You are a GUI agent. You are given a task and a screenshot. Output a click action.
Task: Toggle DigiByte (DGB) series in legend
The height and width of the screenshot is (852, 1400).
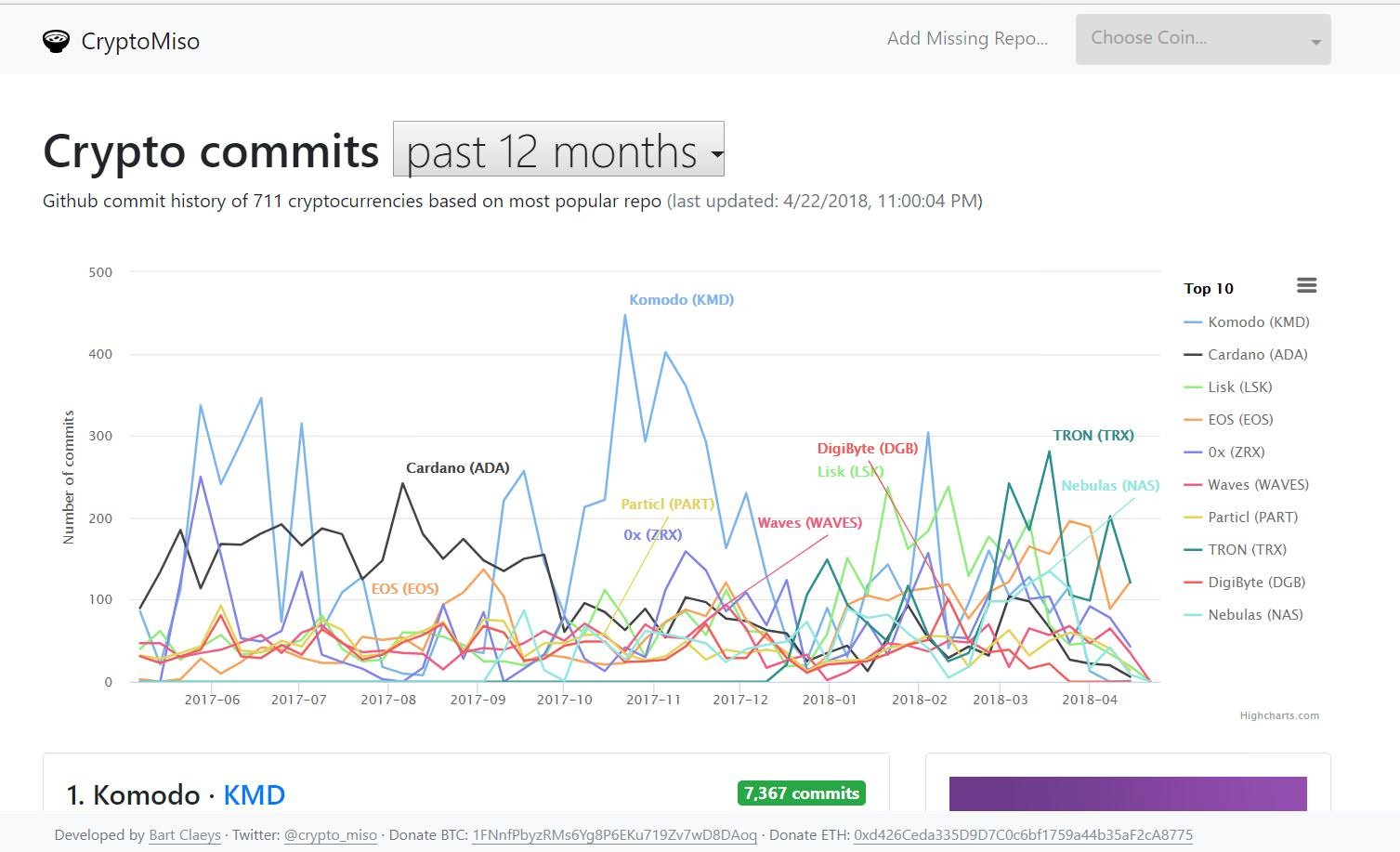click(1245, 583)
